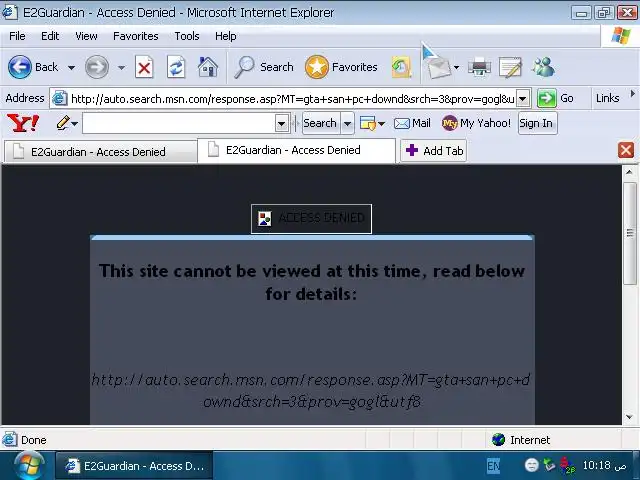Click in the address URL field
The height and width of the screenshot is (480, 640).
(292, 99)
